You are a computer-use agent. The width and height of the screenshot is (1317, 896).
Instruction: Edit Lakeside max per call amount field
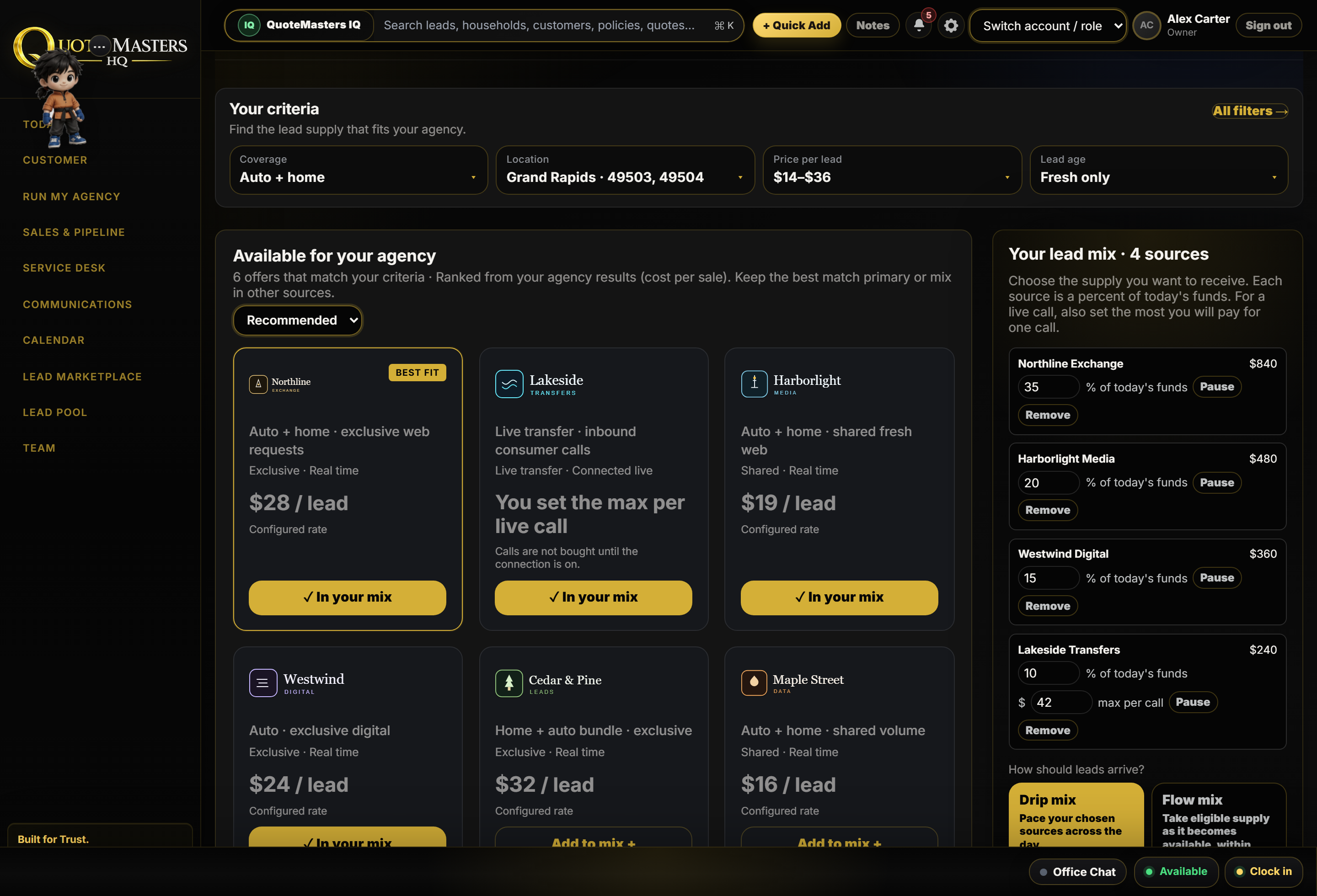(x=1061, y=702)
